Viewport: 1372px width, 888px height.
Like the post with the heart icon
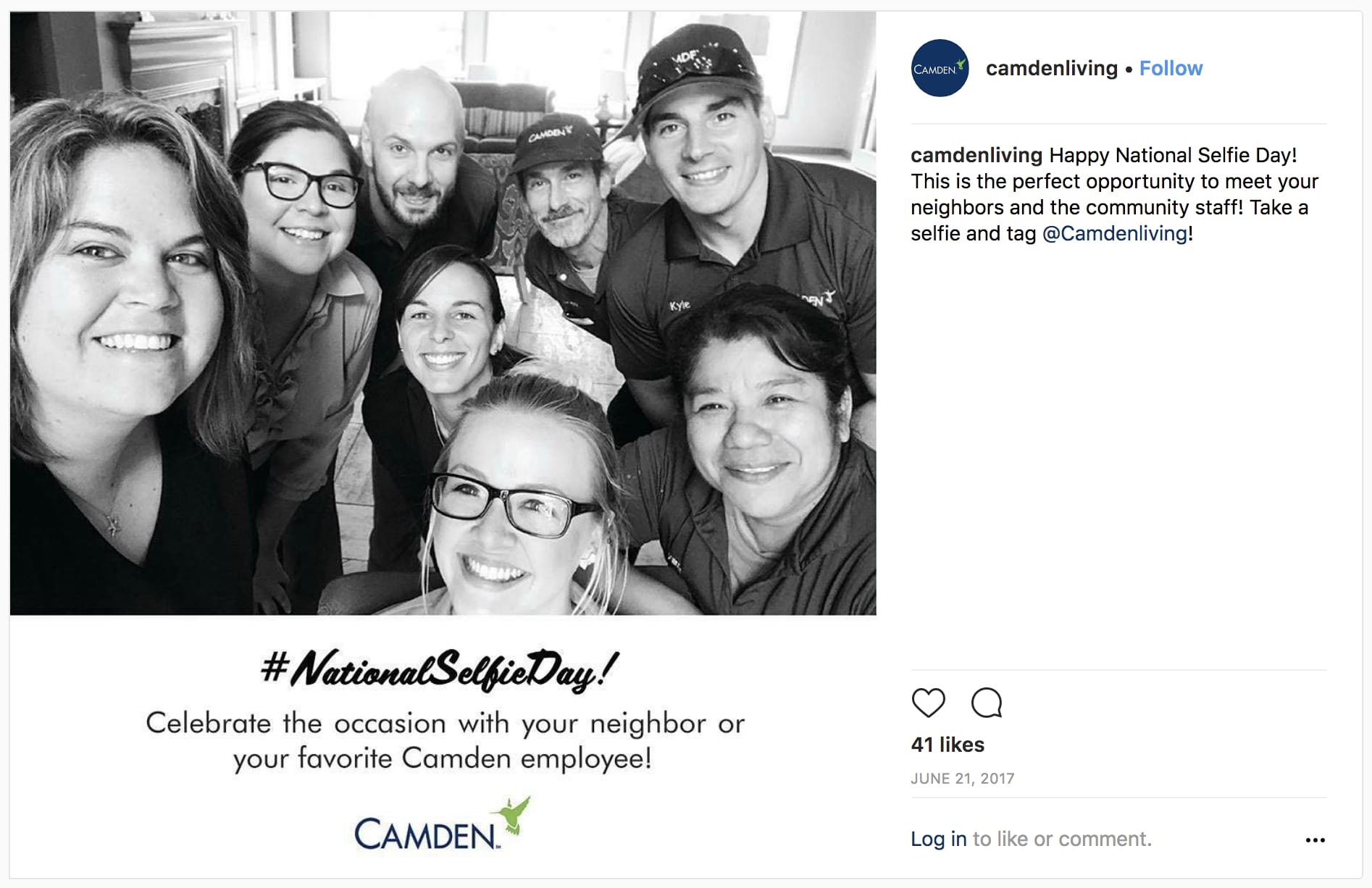pyautogui.click(x=928, y=703)
